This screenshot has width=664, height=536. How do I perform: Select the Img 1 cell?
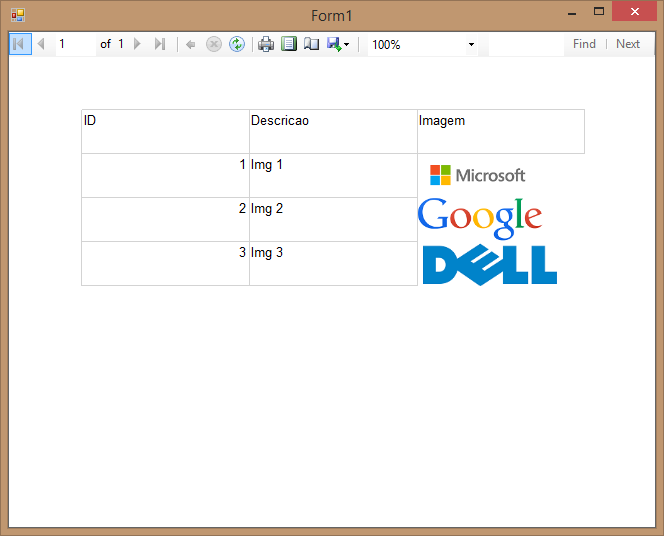(333, 176)
